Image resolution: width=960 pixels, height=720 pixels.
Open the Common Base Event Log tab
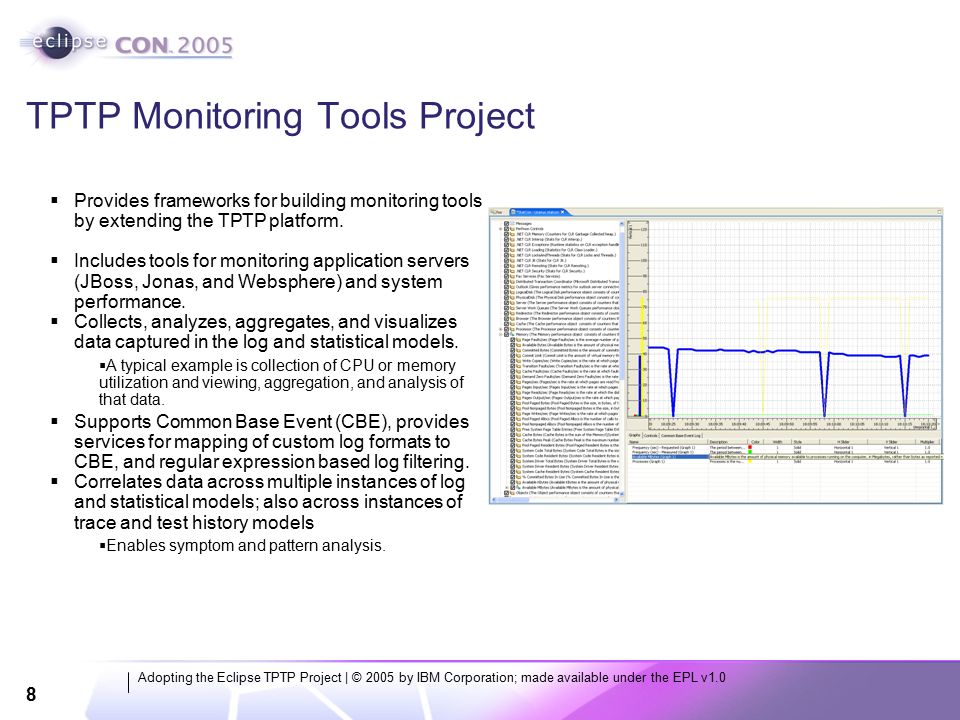point(681,435)
